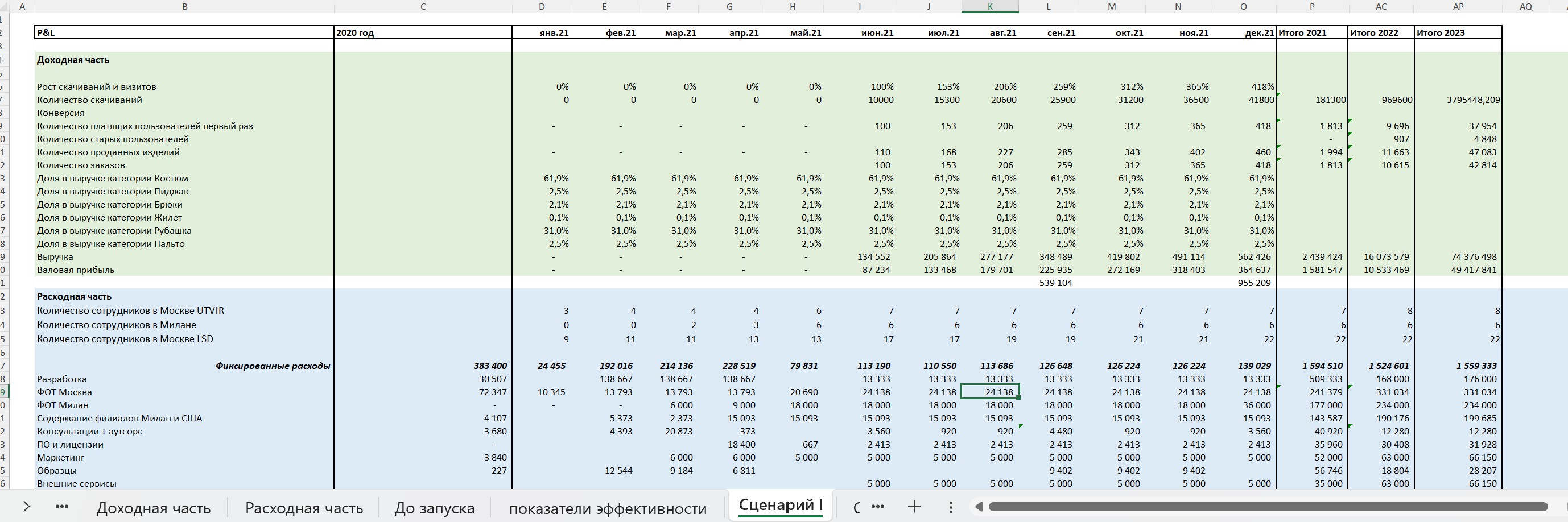Click the Валовая прибыль row label

coord(76,270)
